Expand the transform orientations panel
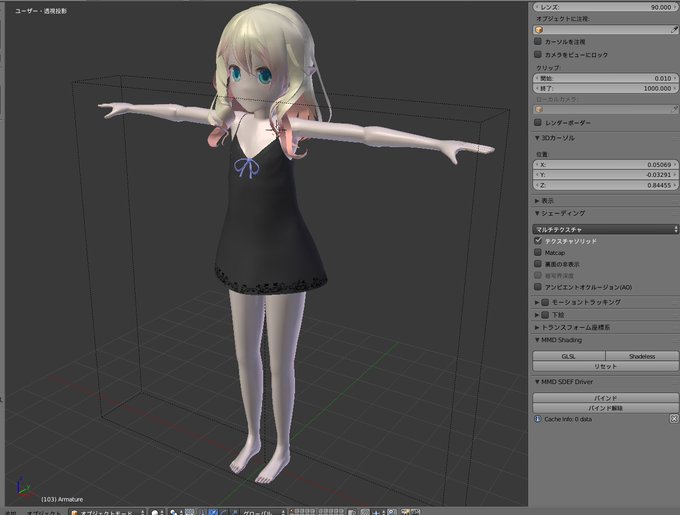680x515 pixels. [537, 327]
